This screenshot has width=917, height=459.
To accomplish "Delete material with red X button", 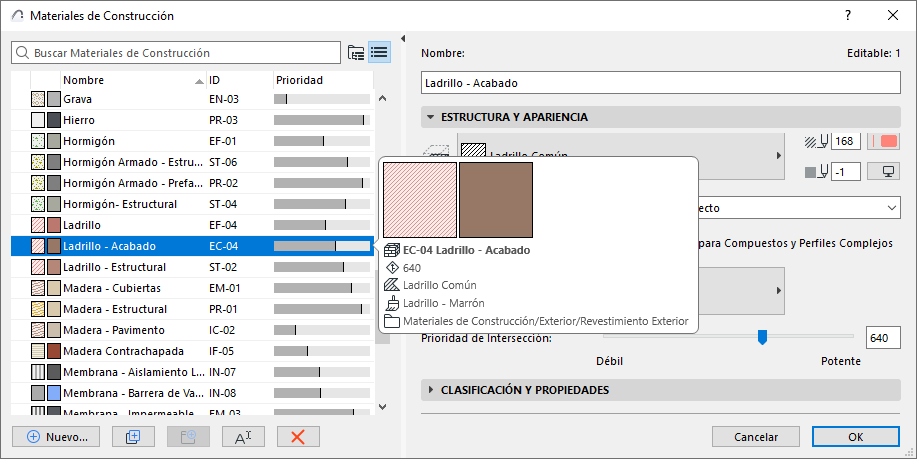I will coord(298,436).
